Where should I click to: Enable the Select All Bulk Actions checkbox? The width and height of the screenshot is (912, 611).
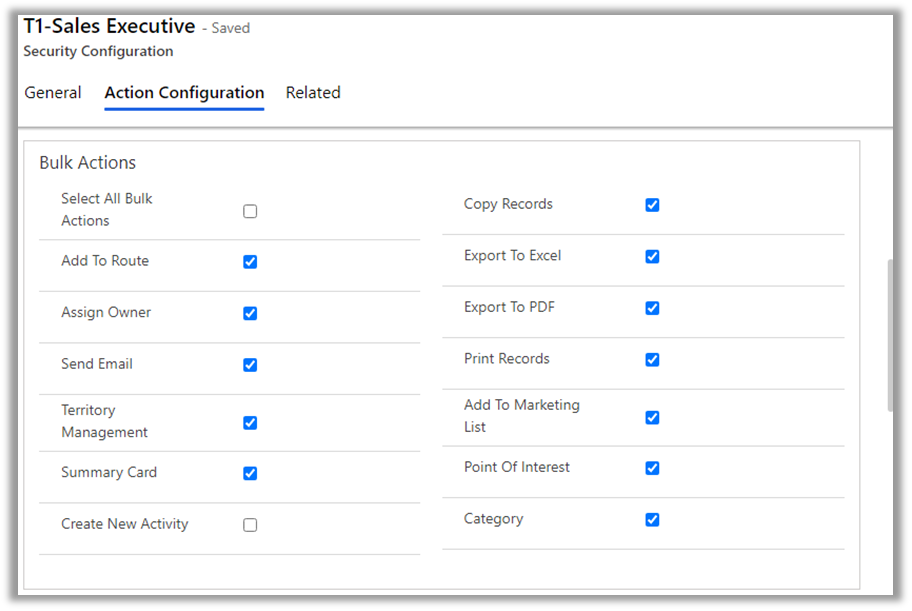(250, 211)
